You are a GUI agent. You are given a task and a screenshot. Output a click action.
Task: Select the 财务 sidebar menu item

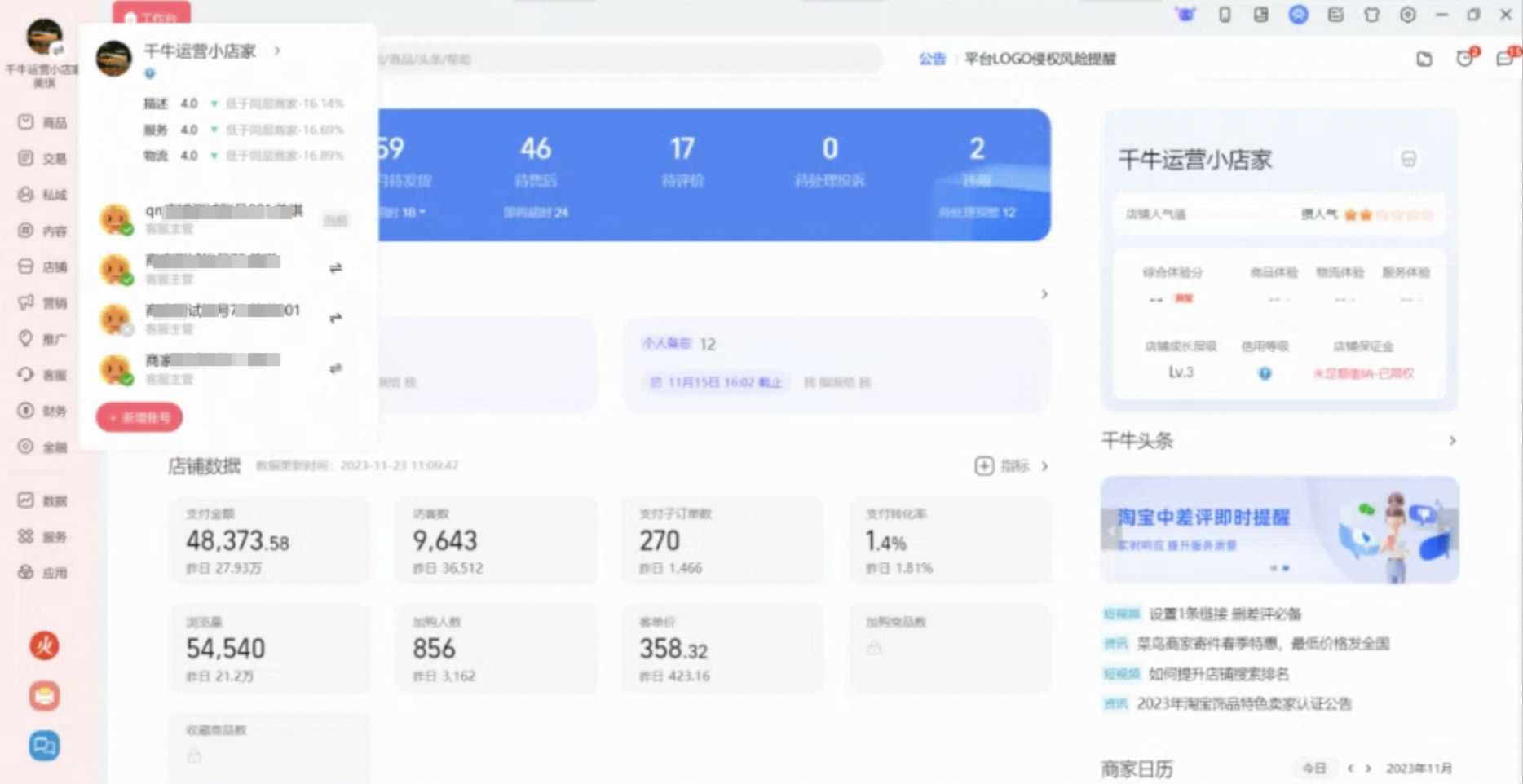click(x=42, y=410)
